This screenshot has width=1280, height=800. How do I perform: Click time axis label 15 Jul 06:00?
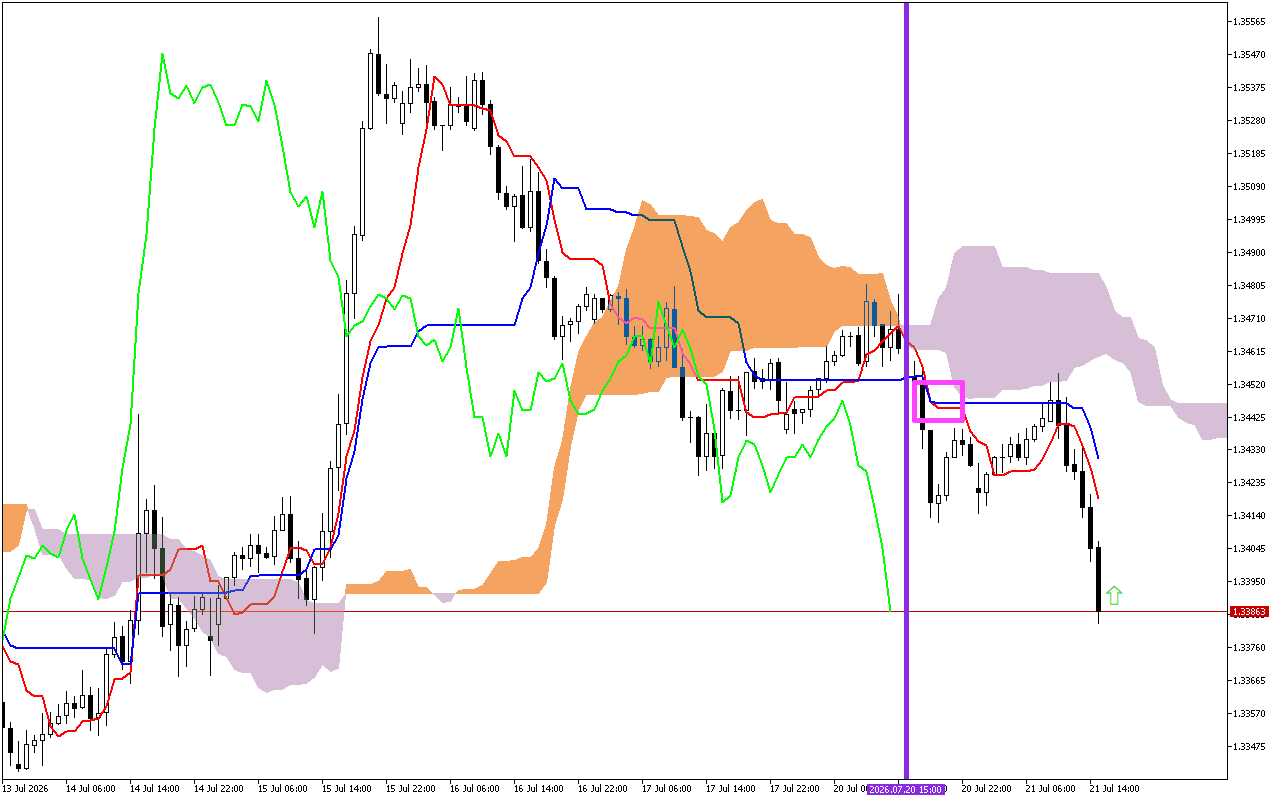(x=282, y=789)
